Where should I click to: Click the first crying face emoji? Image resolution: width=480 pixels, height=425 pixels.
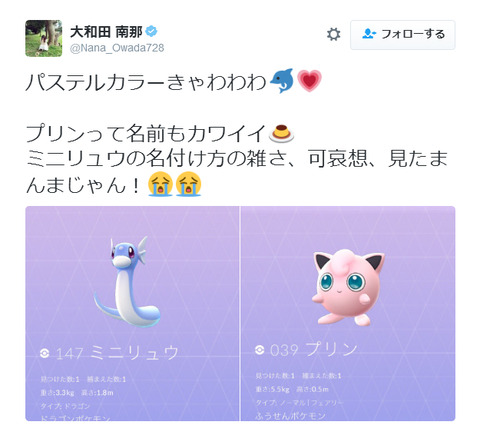coord(160,184)
